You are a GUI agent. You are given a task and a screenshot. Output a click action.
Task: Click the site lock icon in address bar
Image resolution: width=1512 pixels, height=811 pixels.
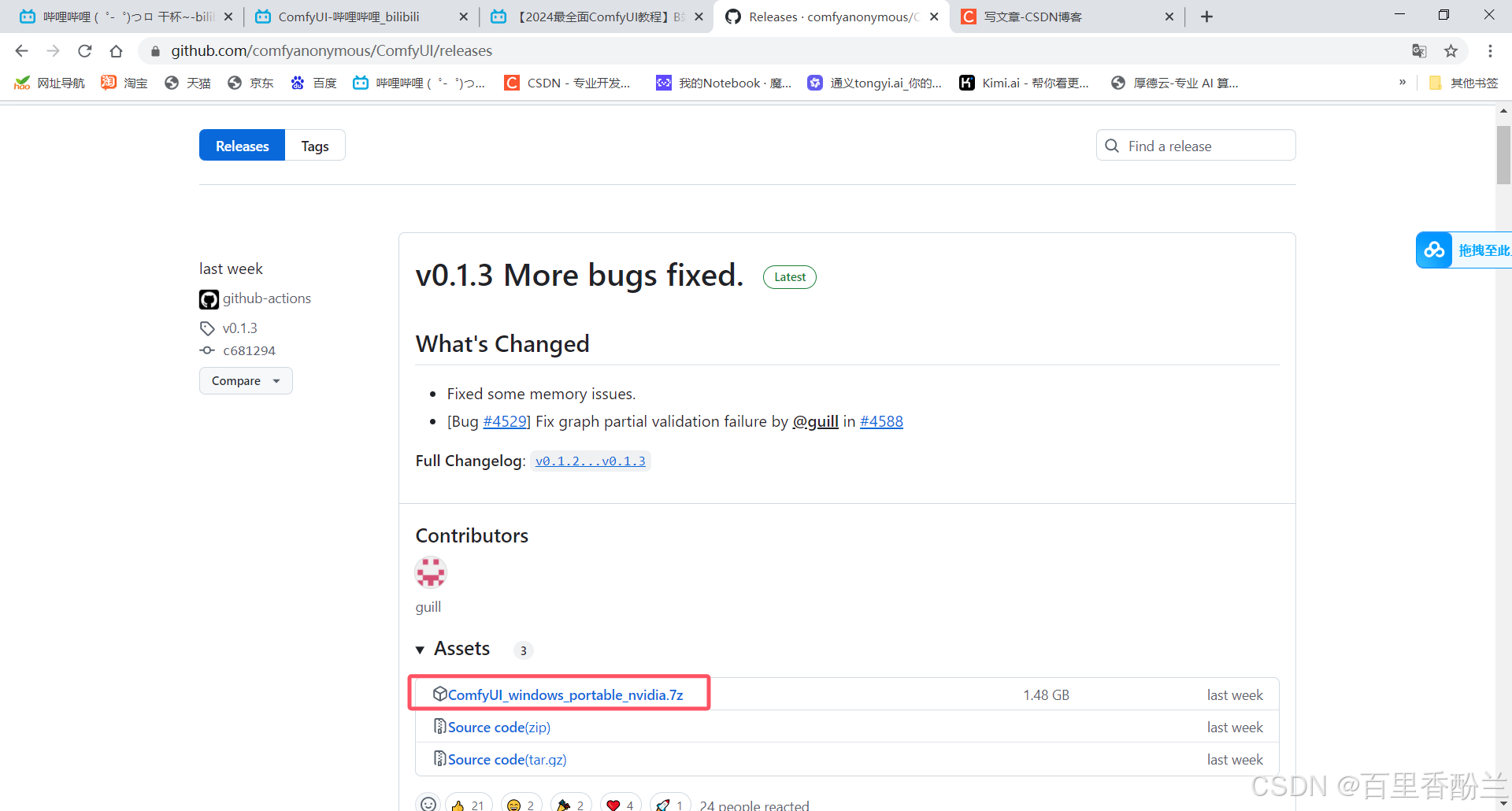pyautogui.click(x=155, y=51)
